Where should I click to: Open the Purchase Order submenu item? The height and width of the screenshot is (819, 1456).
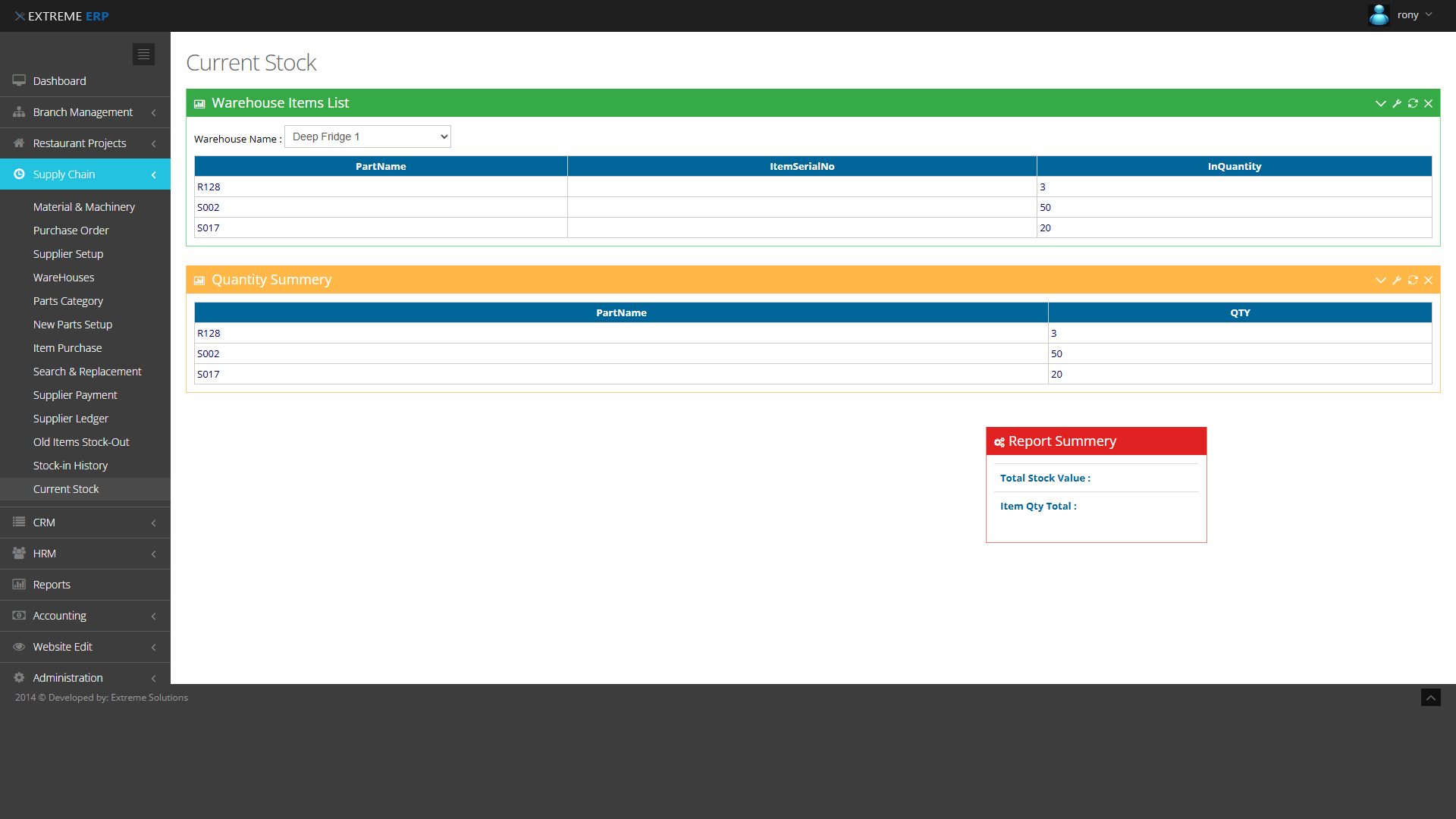71,231
